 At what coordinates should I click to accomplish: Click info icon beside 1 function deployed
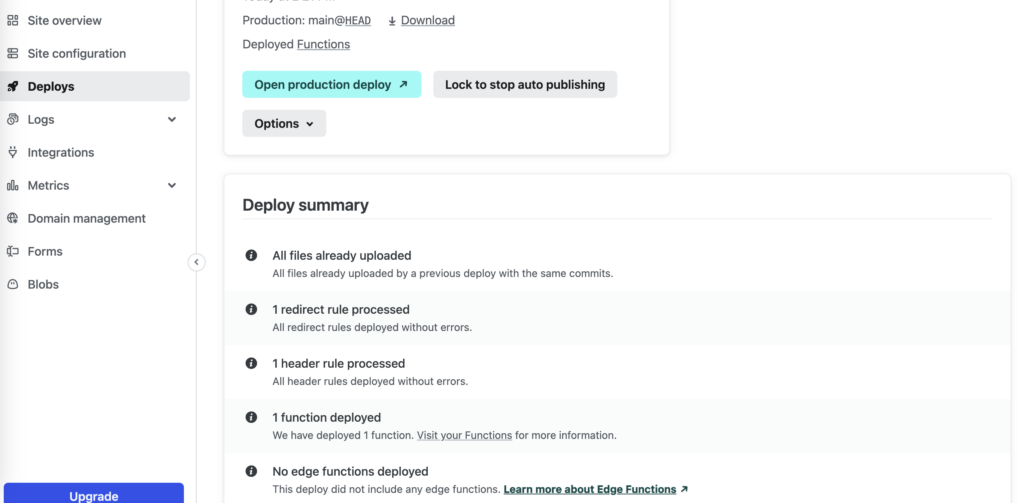point(252,417)
